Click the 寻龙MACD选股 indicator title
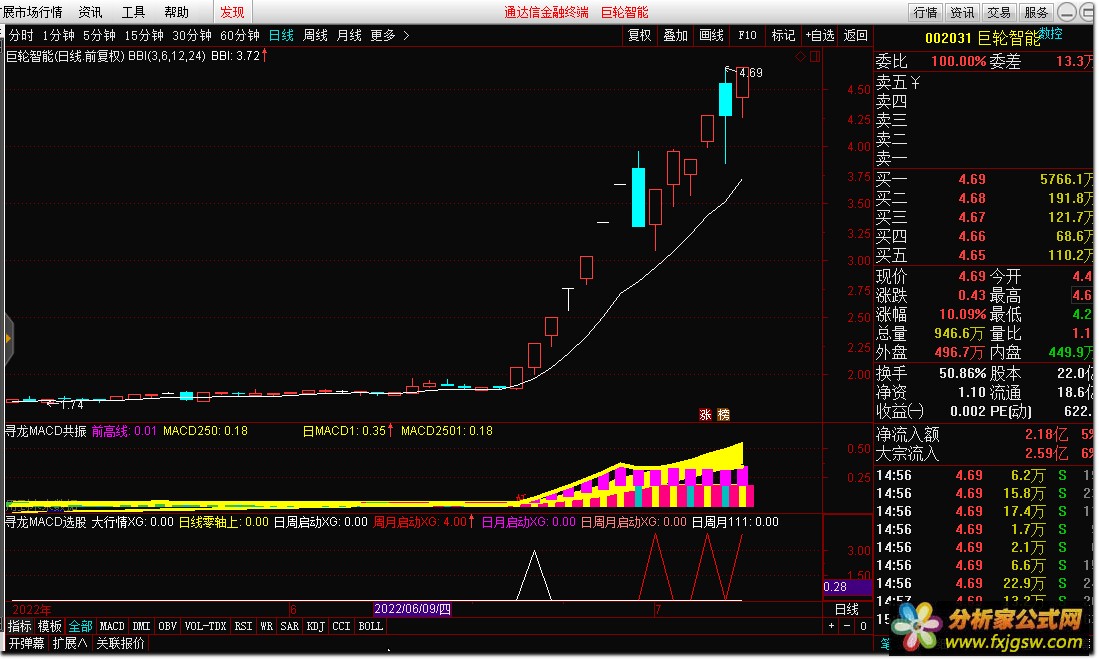 pyautogui.click(x=46, y=522)
